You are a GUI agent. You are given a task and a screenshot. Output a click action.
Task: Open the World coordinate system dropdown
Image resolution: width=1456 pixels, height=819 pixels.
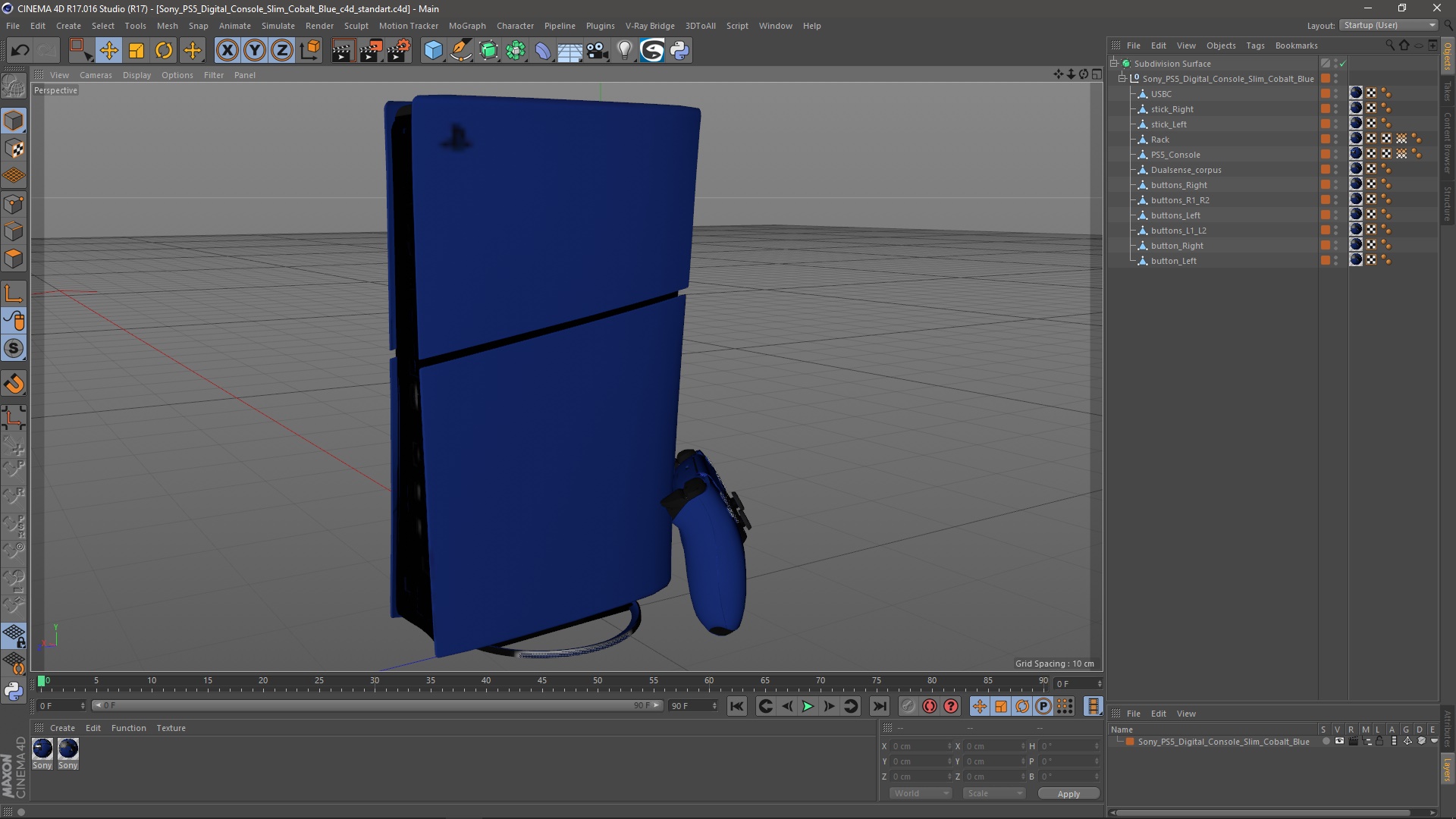[921, 793]
